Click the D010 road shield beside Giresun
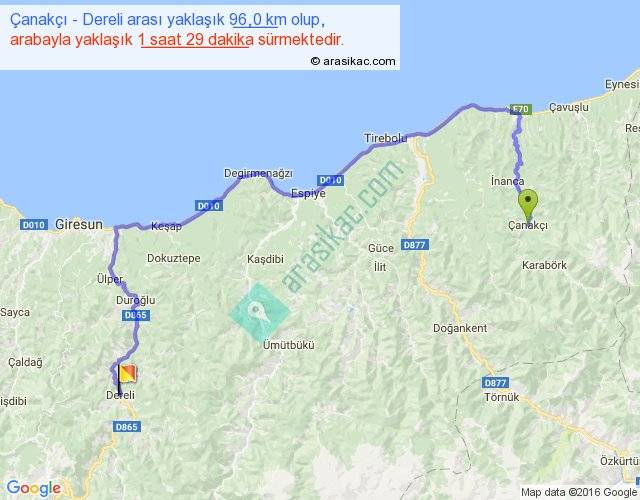This screenshot has width=640, height=500. [35, 225]
